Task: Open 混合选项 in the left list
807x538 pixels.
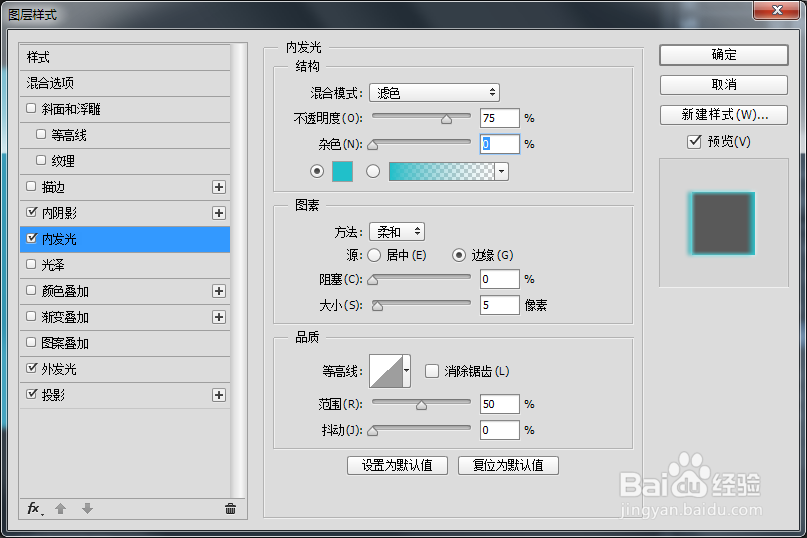Action: [x=125, y=83]
